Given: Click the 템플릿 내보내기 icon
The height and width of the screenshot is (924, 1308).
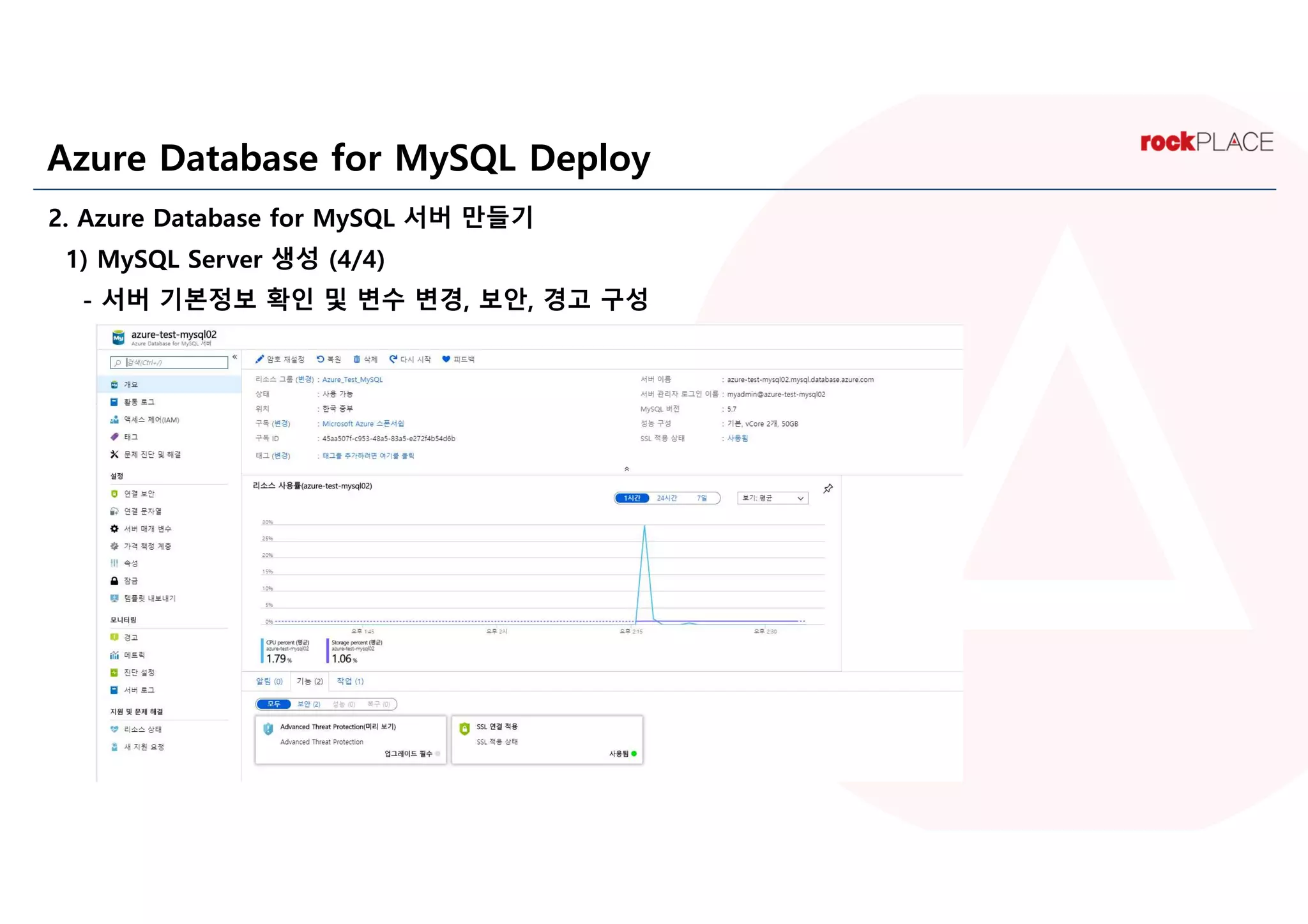Looking at the screenshot, I should coord(114,598).
